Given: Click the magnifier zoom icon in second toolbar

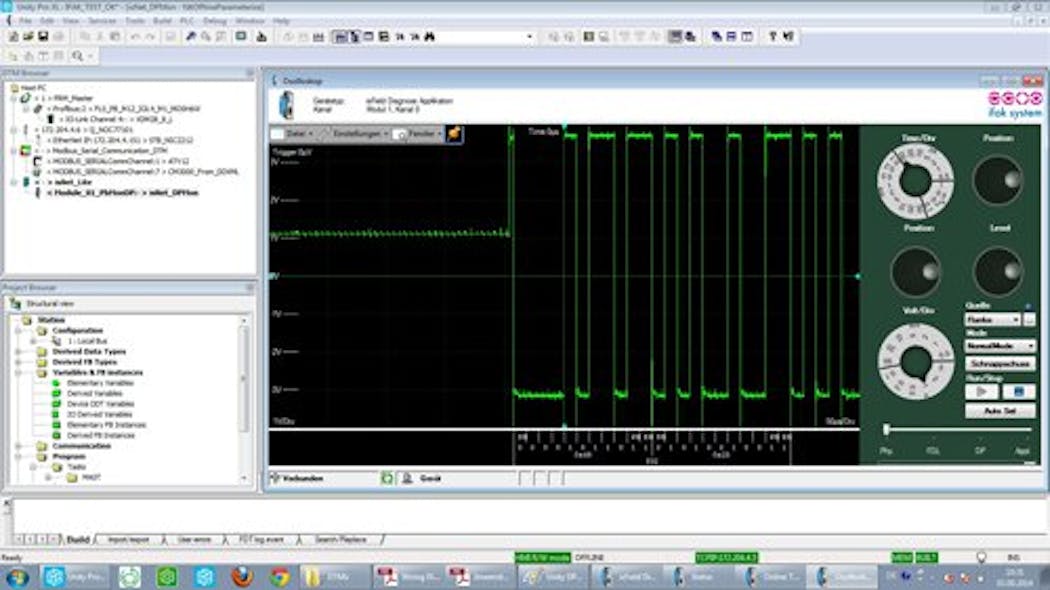Looking at the screenshot, I should click(78, 56).
